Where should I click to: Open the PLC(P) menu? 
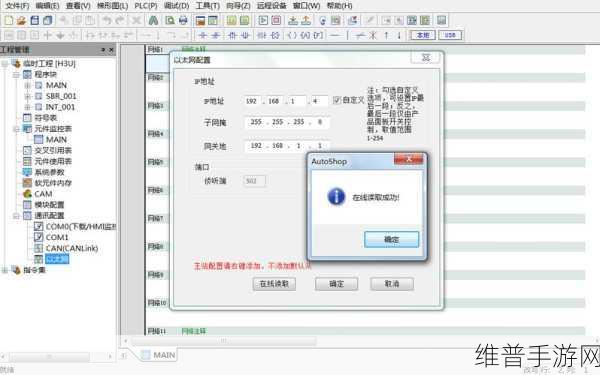[x=146, y=6]
